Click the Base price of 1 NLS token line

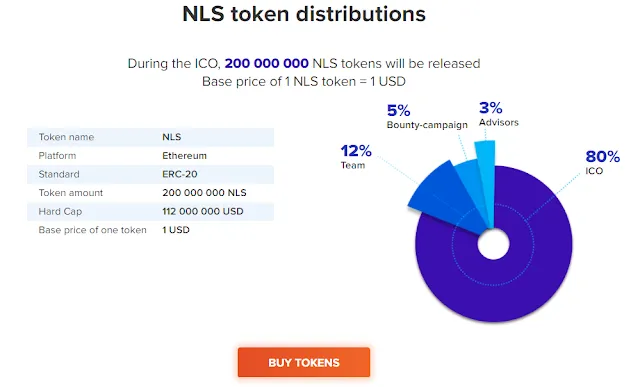pyautogui.click(x=304, y=82)
